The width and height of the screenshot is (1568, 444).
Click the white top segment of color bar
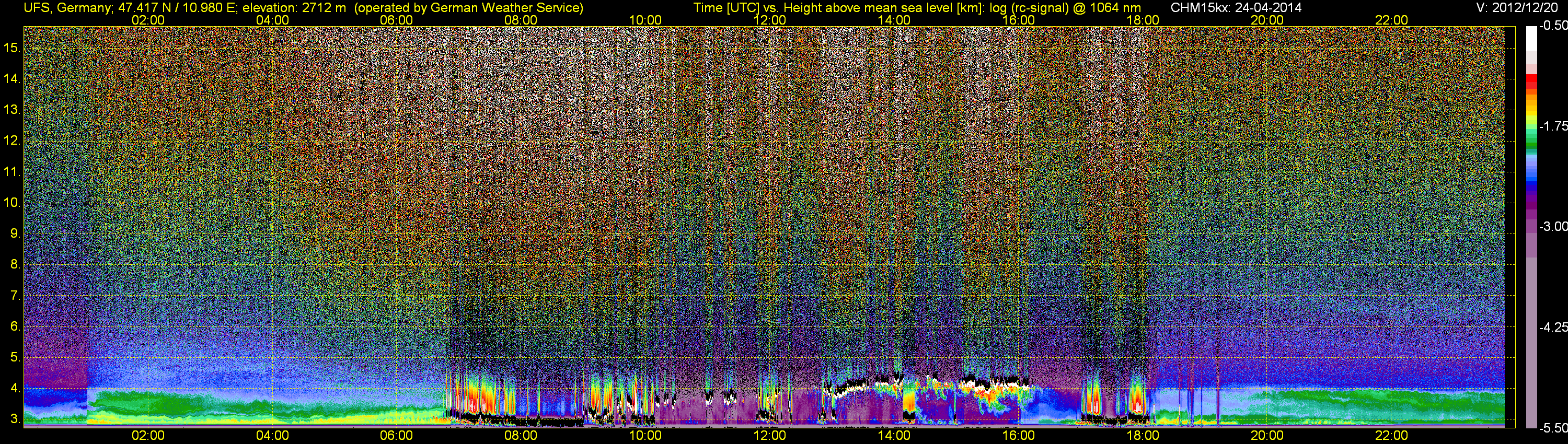pos(1531,38)
